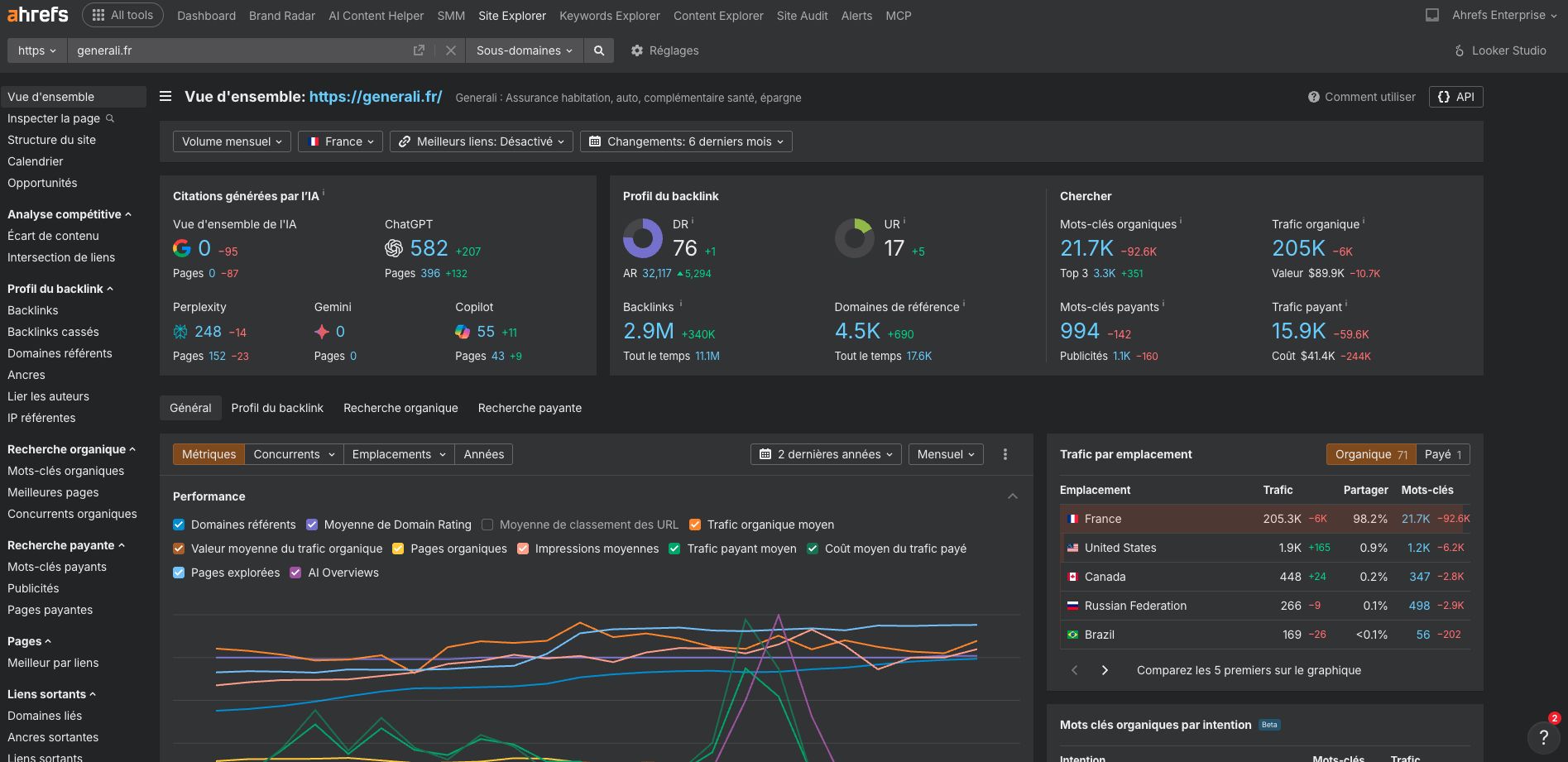This screenshot has height=762, width=1568.
Task: Uncheck Impressions moyennes in Performance
Action: pos(522,549)
